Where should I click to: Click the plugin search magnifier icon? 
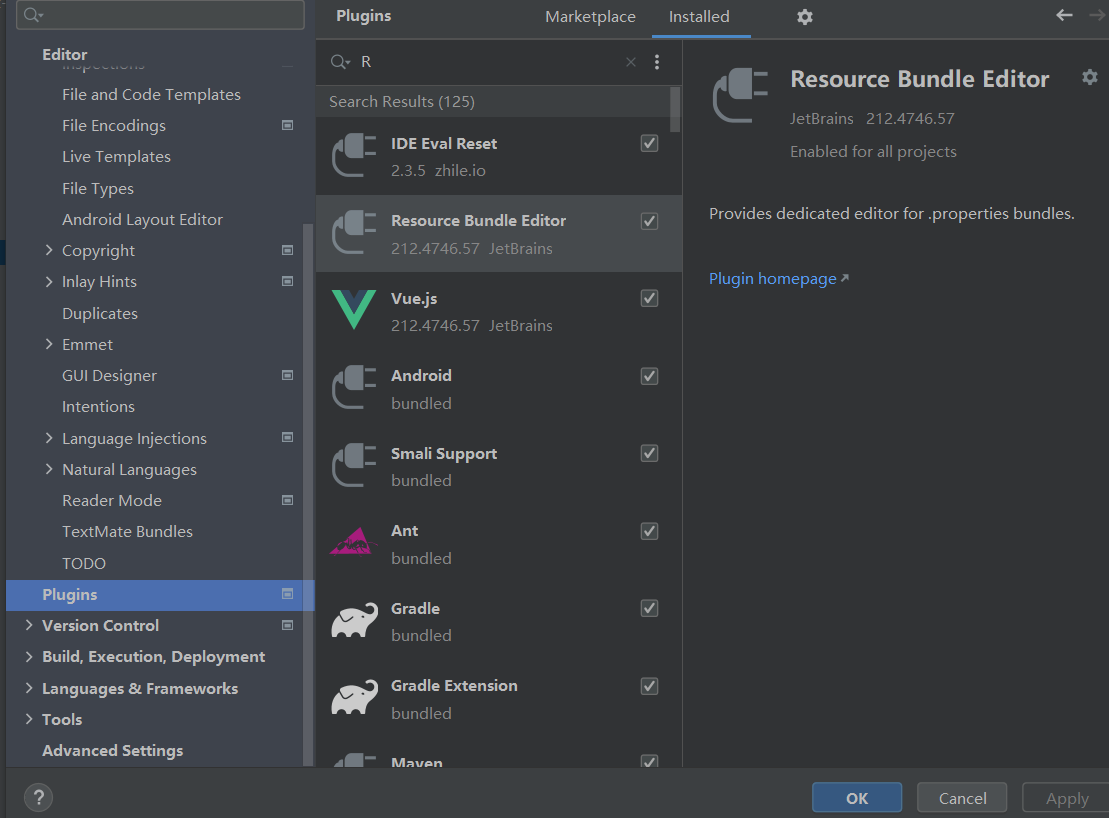tap(339, 62)
